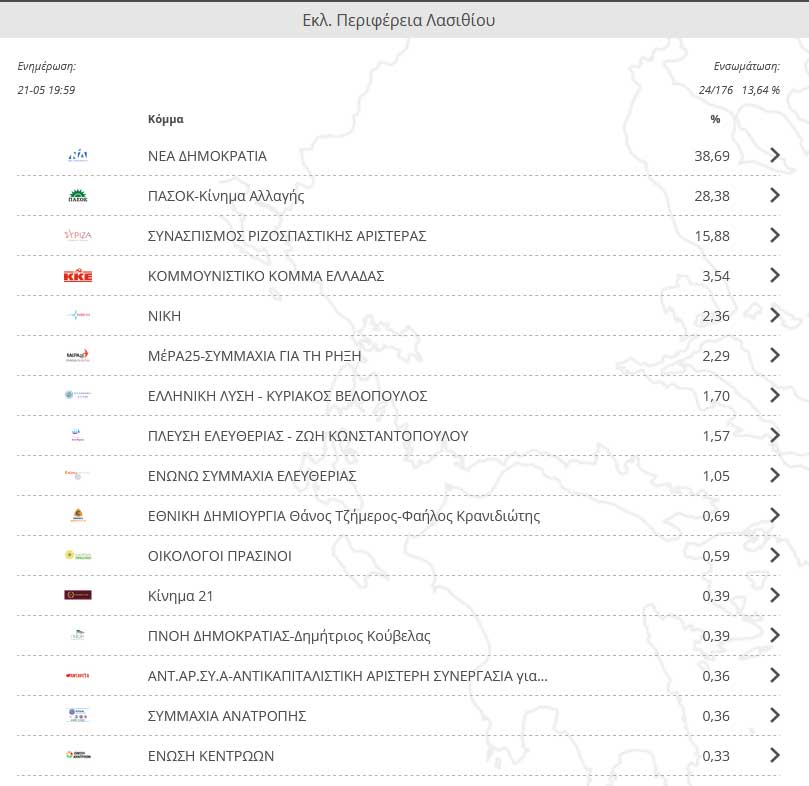809x786 pixels.
Task: Click the 38,69 percentage value
Action: (x=711, y=156)
